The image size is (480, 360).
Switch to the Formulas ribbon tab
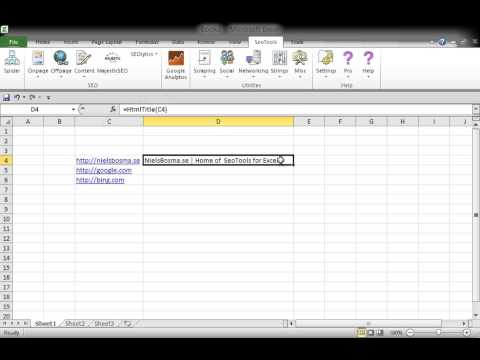147,42
